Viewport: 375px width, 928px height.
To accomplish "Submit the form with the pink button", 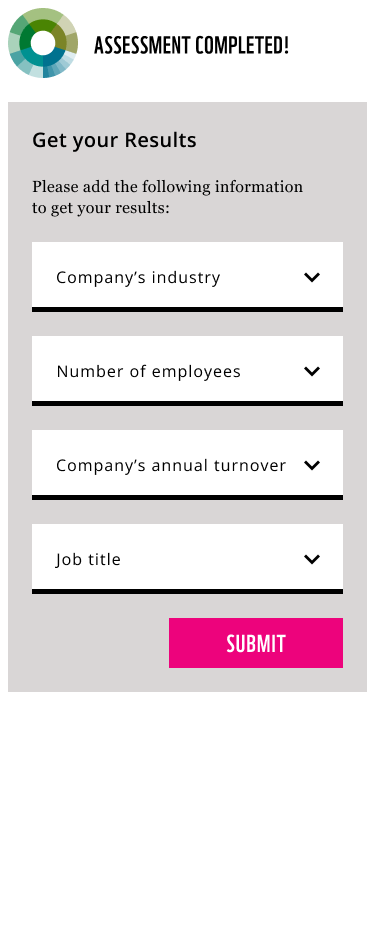I will (256, 643).
